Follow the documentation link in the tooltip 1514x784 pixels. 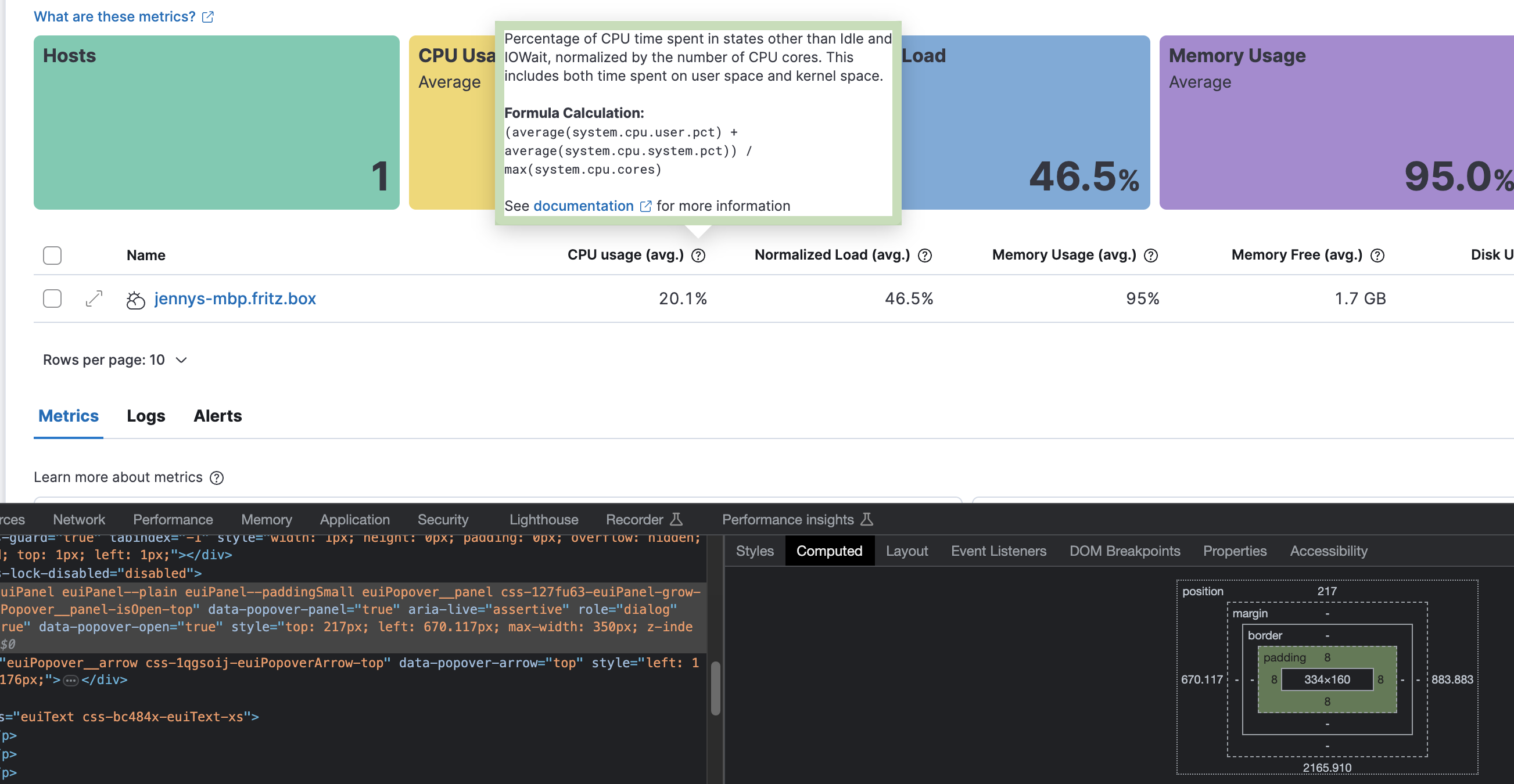[583, 206]
